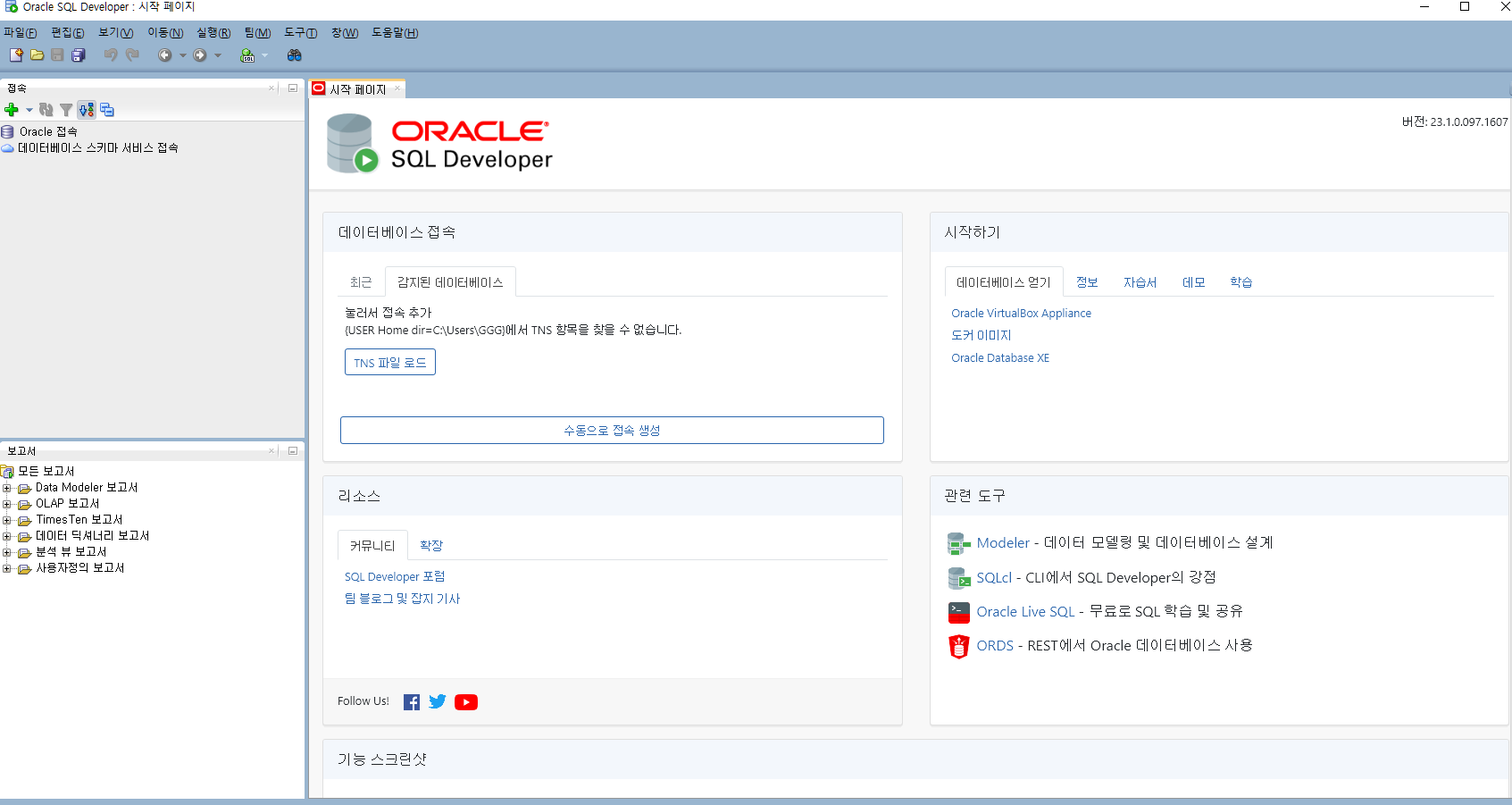Select the cloud 데이터베이스 스키마 서비스 접속 icon
1512x805 pixels.
coord(8,148)
